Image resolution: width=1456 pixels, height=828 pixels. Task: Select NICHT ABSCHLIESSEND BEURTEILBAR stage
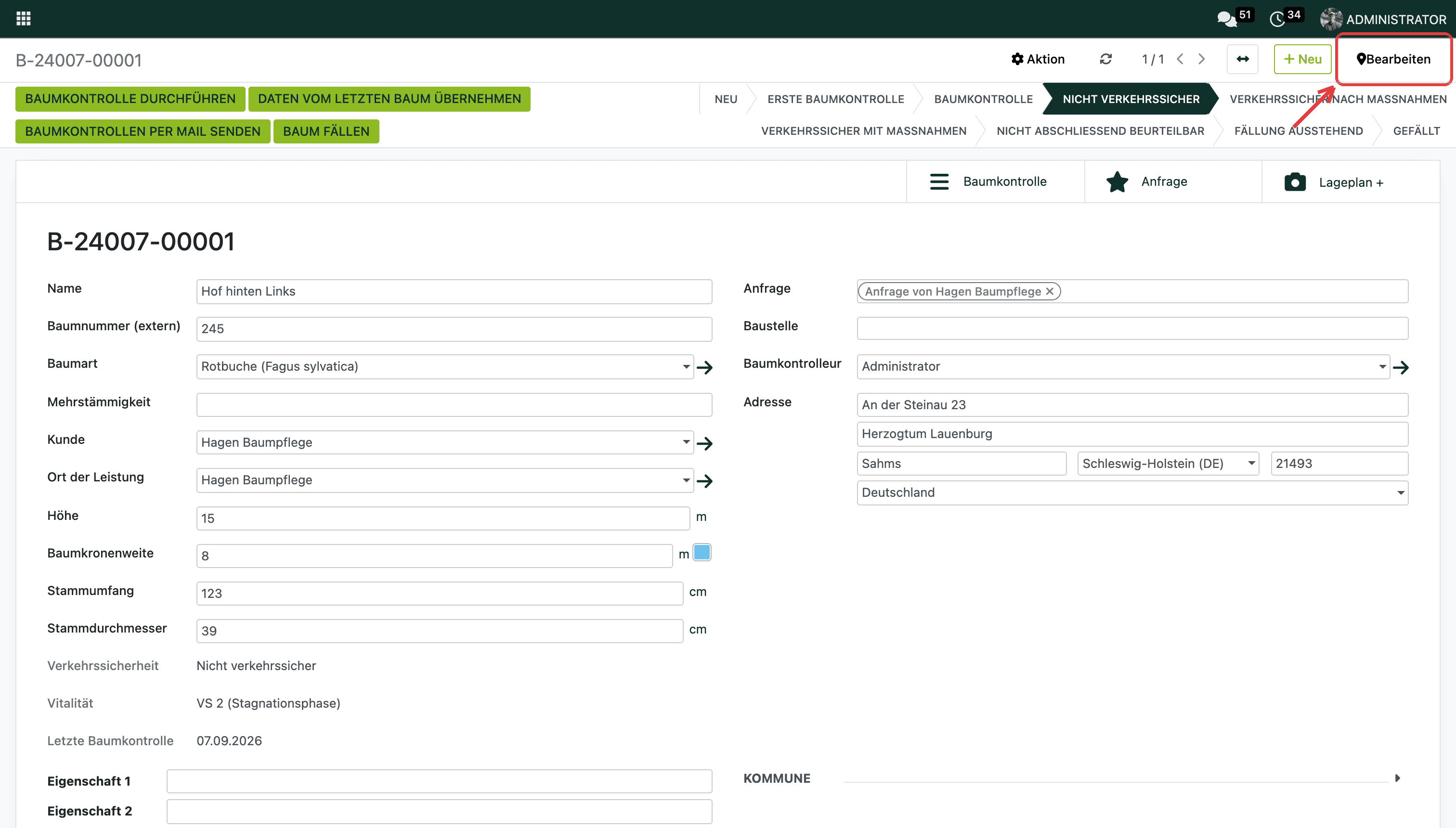(1100, 131)
